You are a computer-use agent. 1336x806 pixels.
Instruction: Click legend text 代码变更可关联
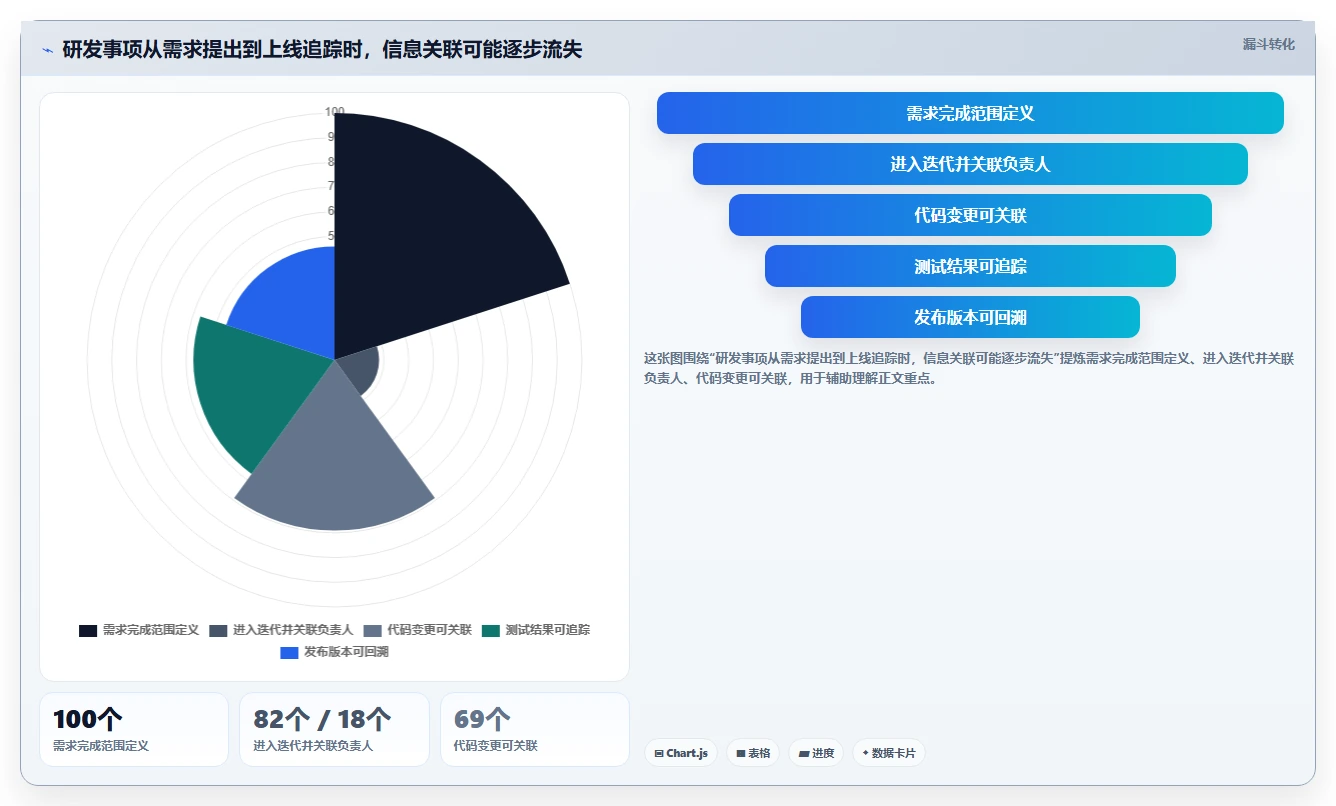click(429, 631)
